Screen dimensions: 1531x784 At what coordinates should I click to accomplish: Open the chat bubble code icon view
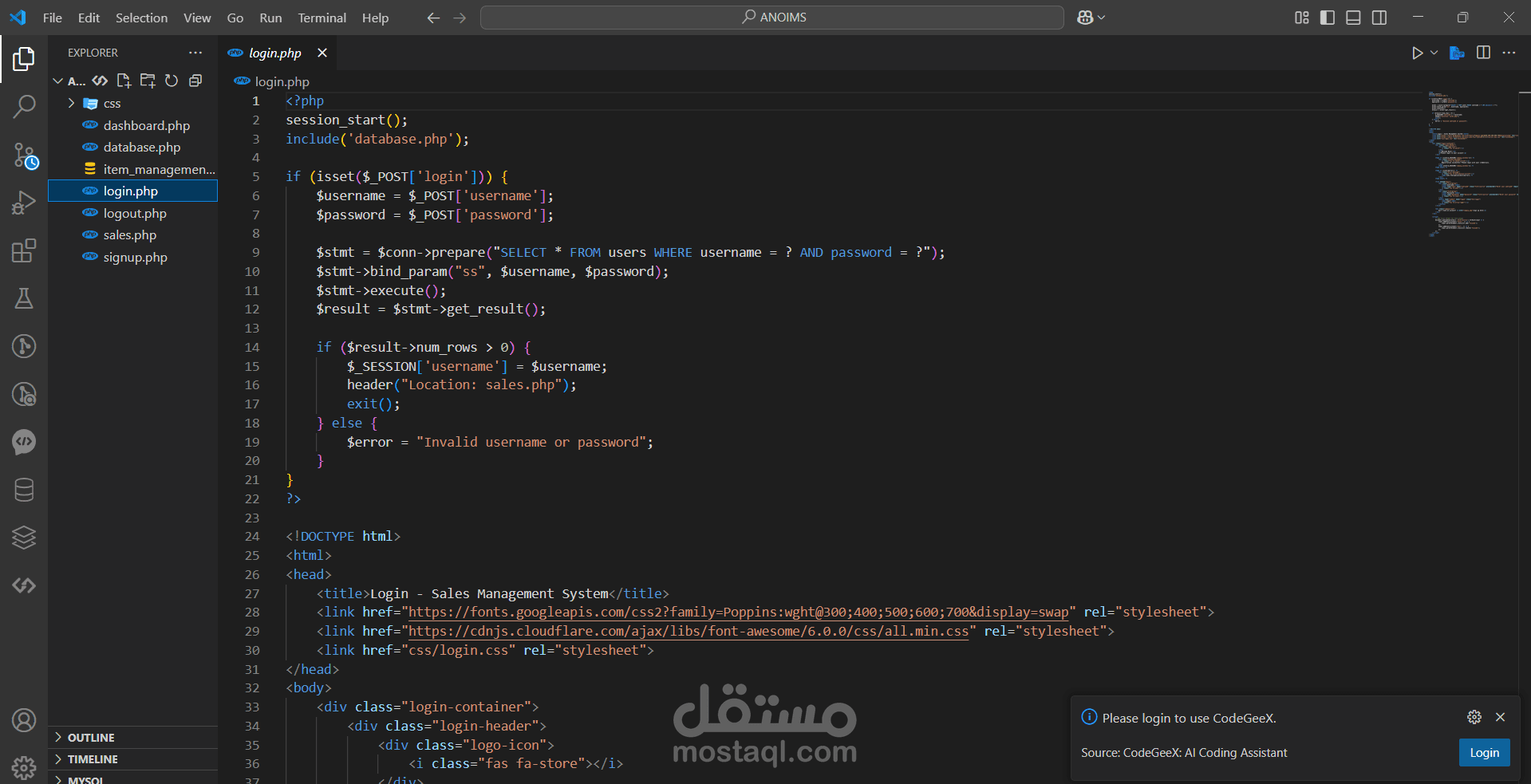[24, 442]
